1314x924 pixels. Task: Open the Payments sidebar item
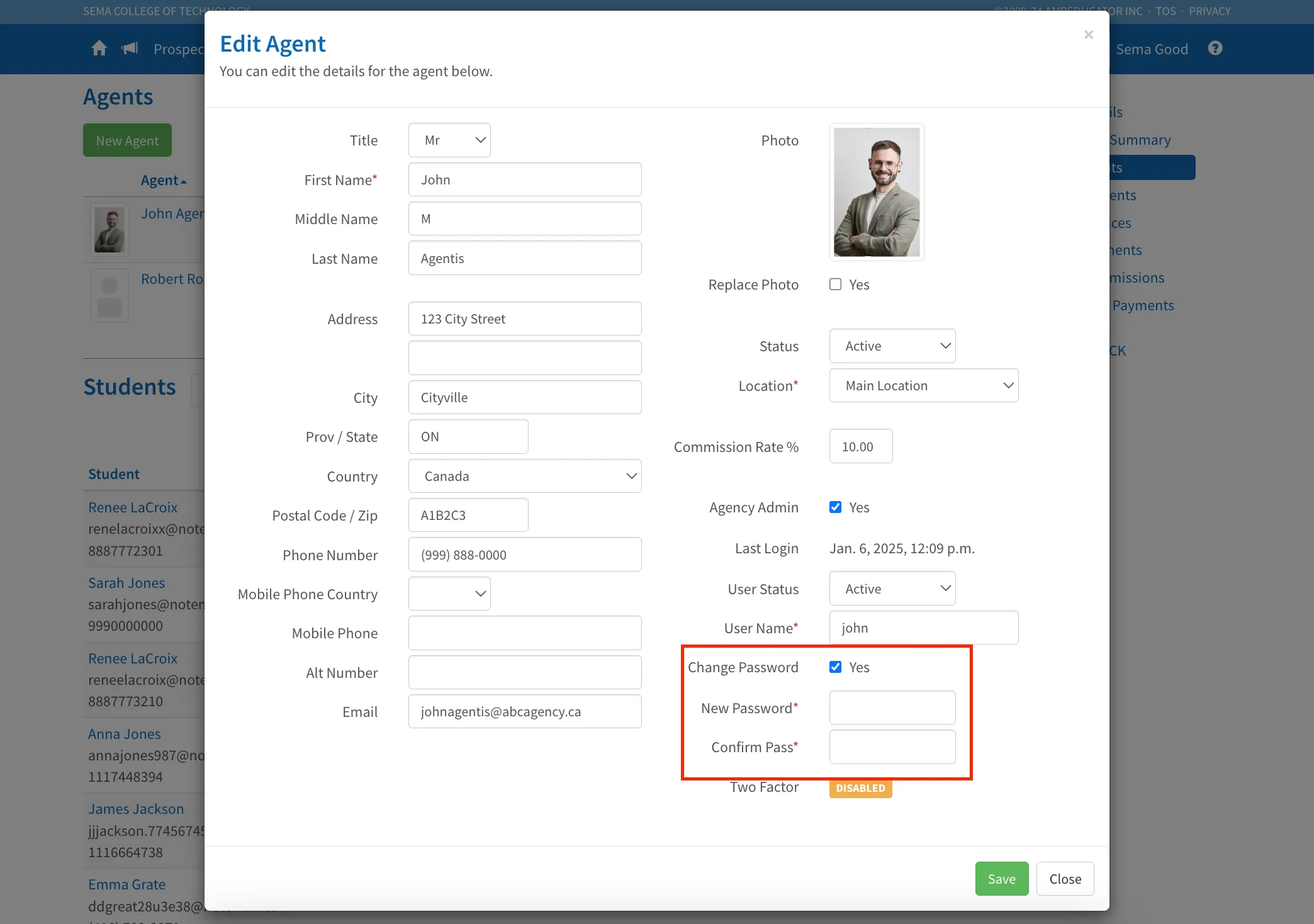tap(1143, 305)
